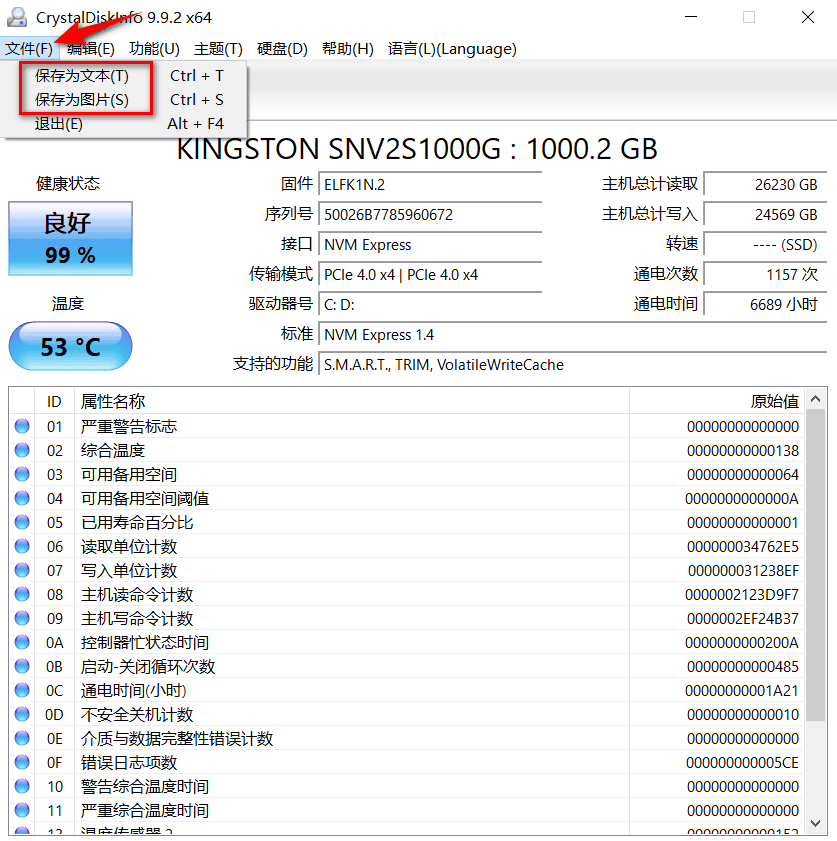
Task: Click the attribute list scrollbar thumb
Action: coord(816,566)
